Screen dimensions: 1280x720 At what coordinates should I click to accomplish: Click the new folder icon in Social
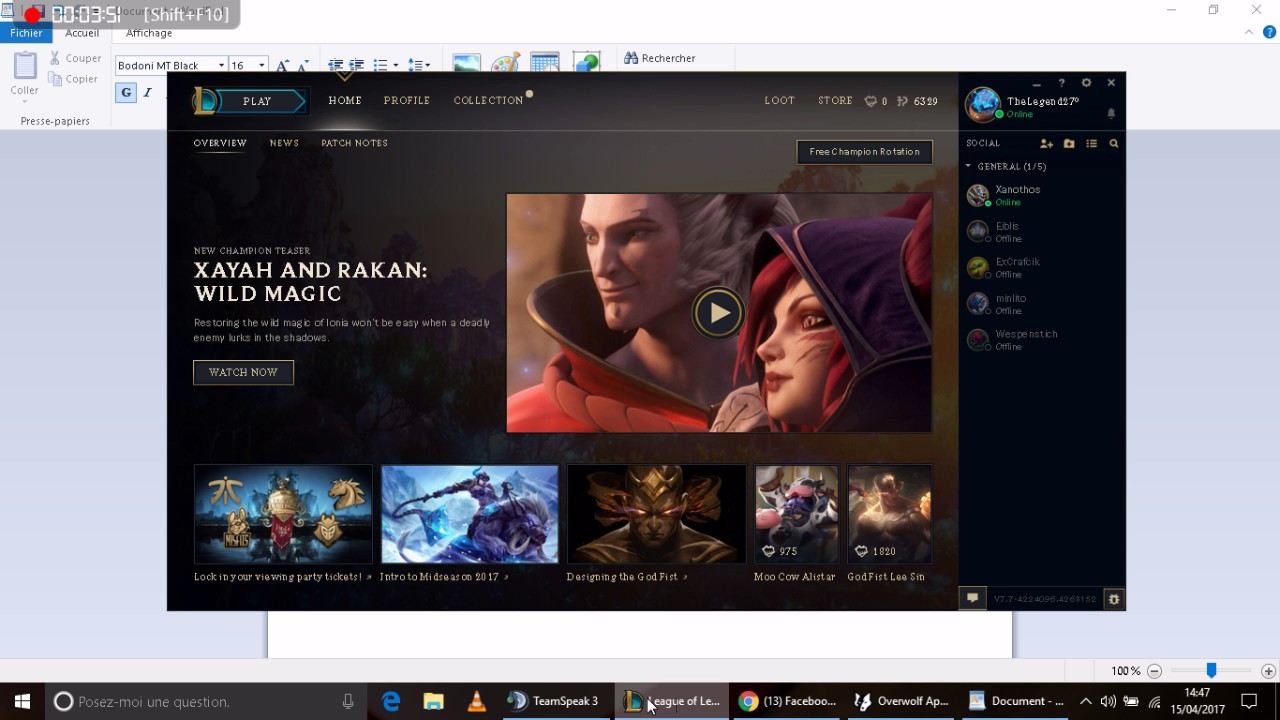coord(1069,144)
